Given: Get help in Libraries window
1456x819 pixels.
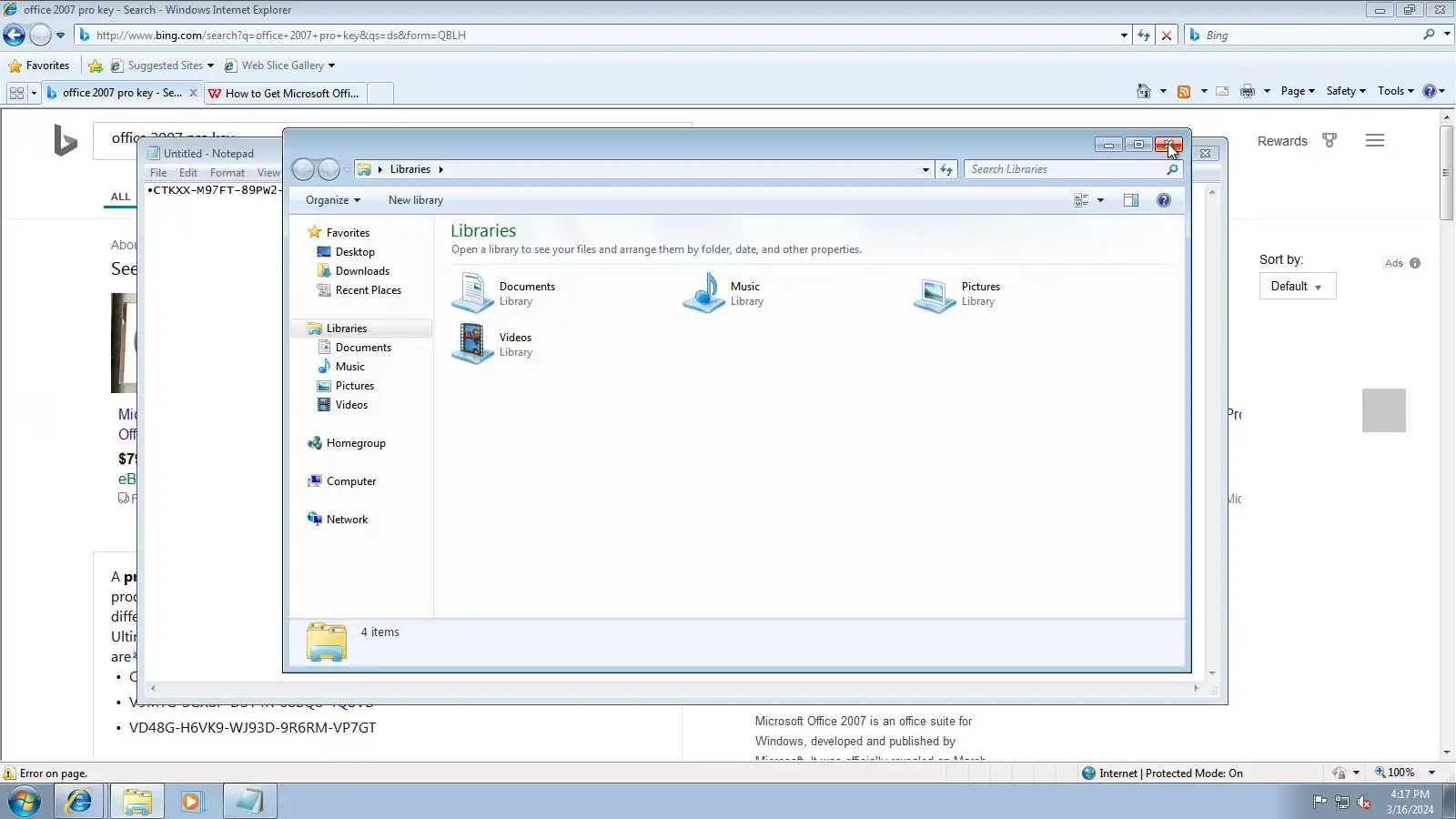Looking at the screenshot, I should (1164, 200).
